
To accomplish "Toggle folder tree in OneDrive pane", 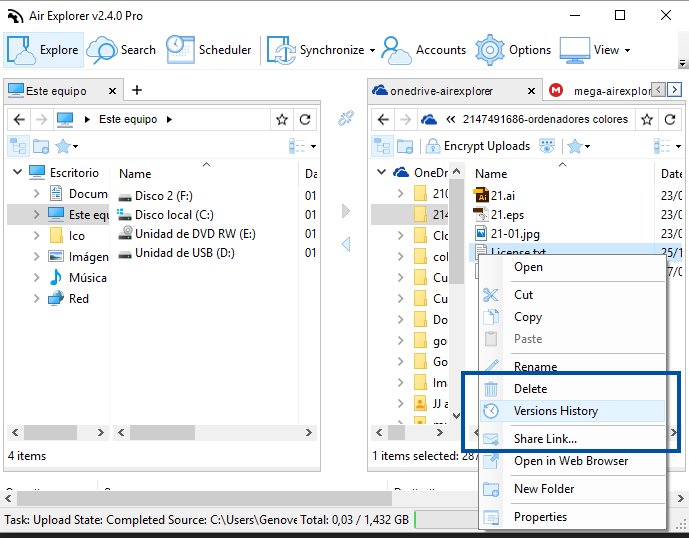I will tap(382, 146).
